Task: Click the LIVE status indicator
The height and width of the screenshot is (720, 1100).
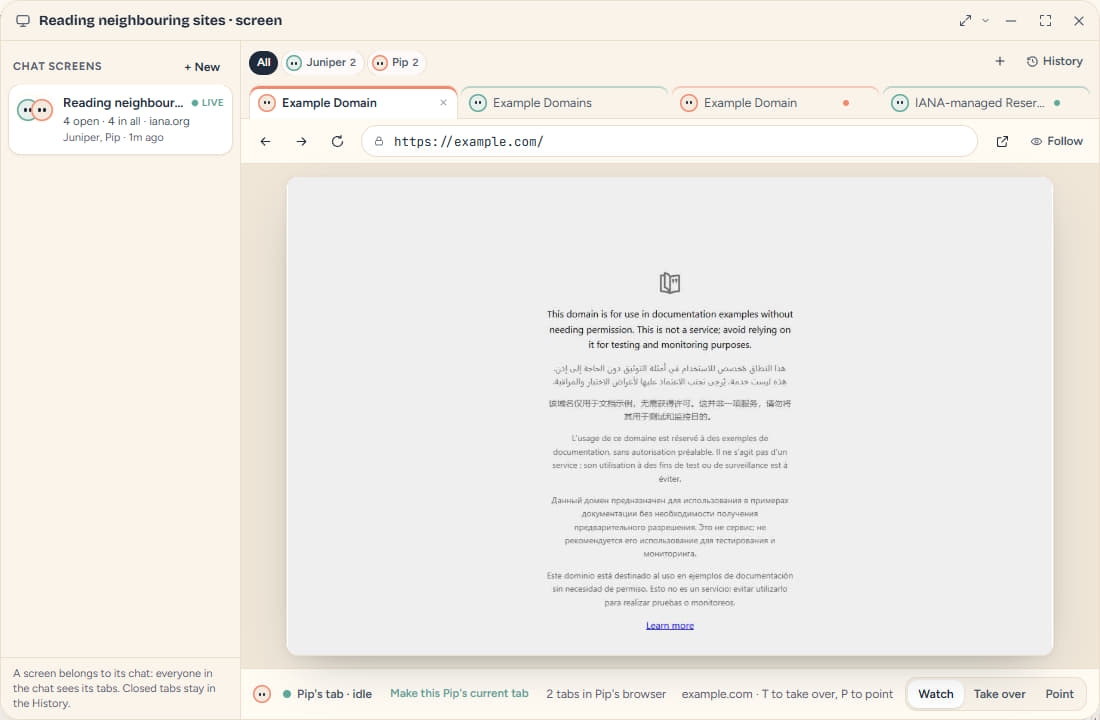Action: pos(208,102)
